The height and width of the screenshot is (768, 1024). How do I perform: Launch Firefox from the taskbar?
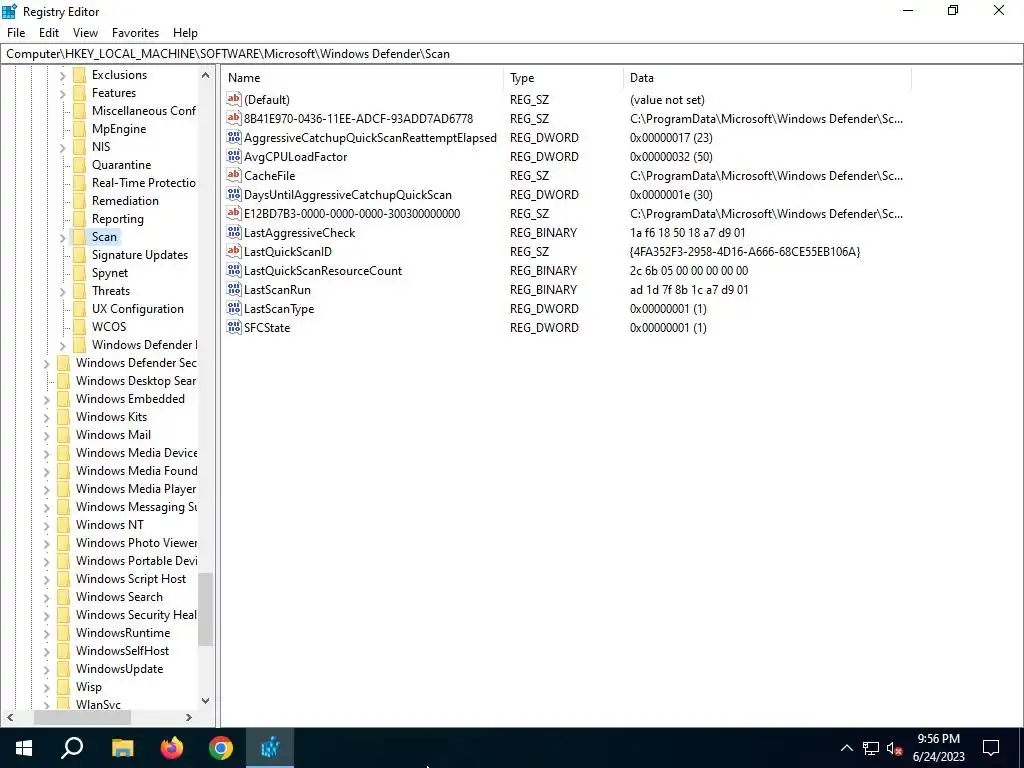(172, 748)
